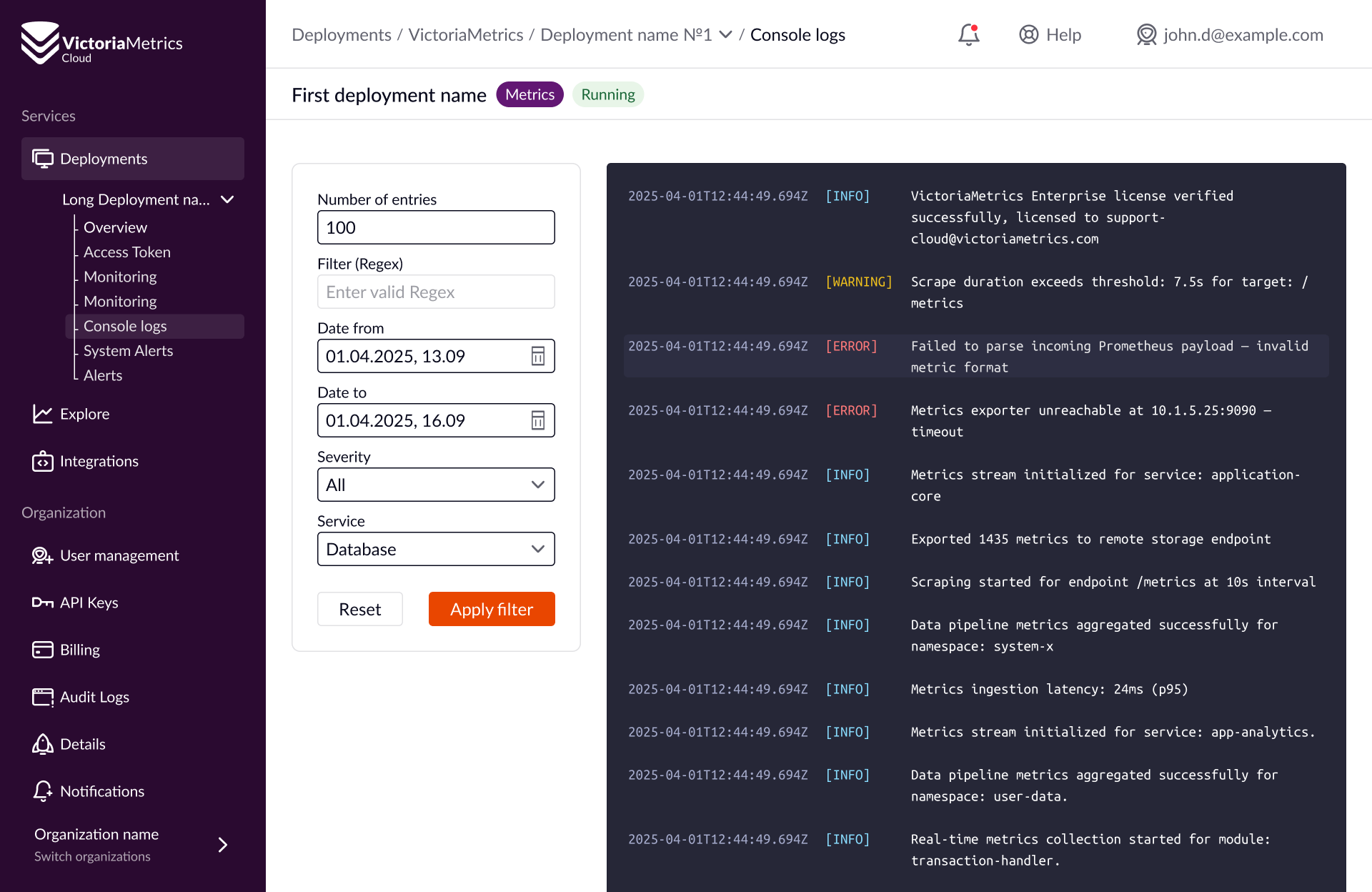
Task: Open the Date to calendar picker icon
Action: pyautogui.click(x=538, y=420)
